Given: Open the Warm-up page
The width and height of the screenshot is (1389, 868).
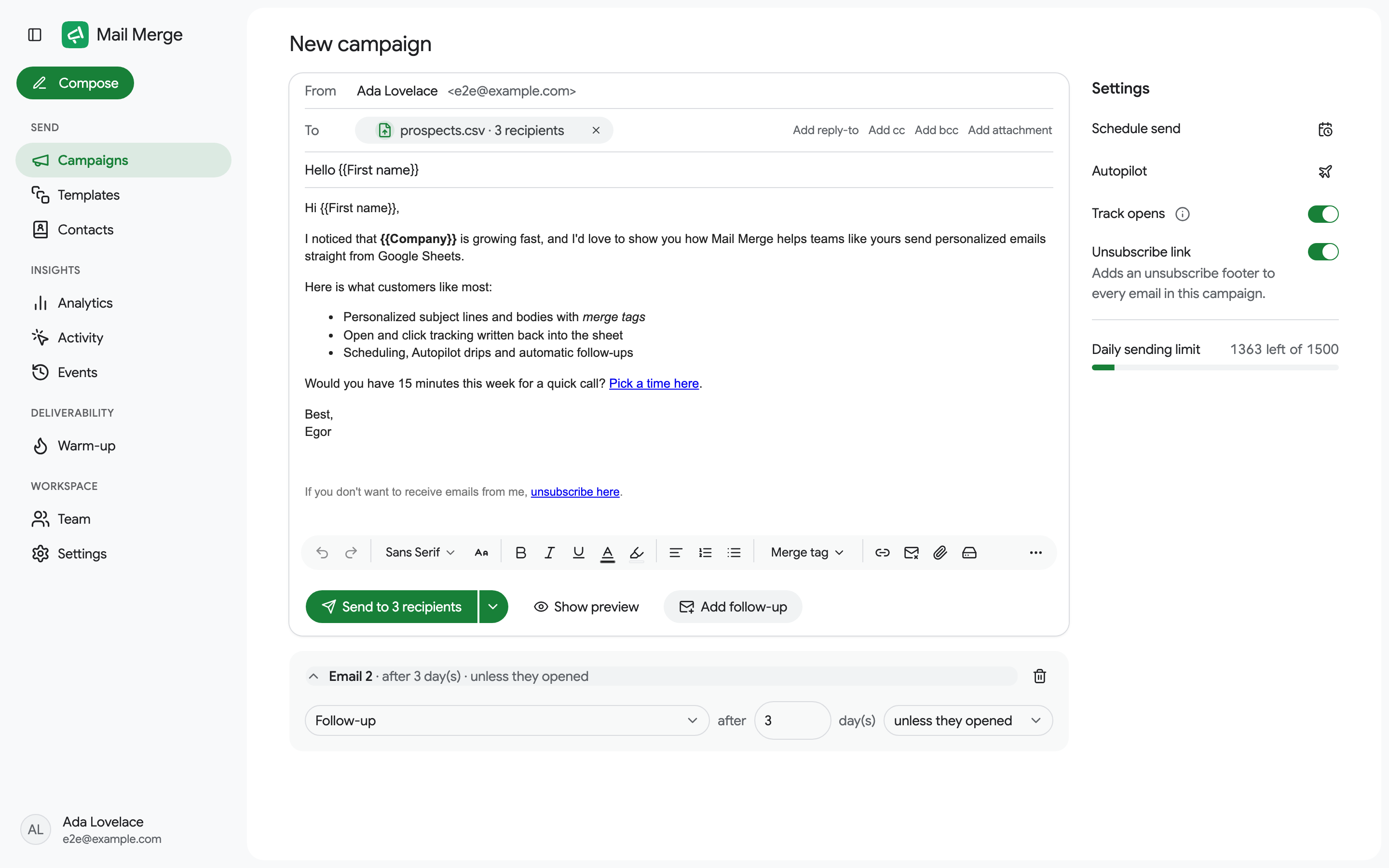Looking at the screenshot, I should pos(123,446).
